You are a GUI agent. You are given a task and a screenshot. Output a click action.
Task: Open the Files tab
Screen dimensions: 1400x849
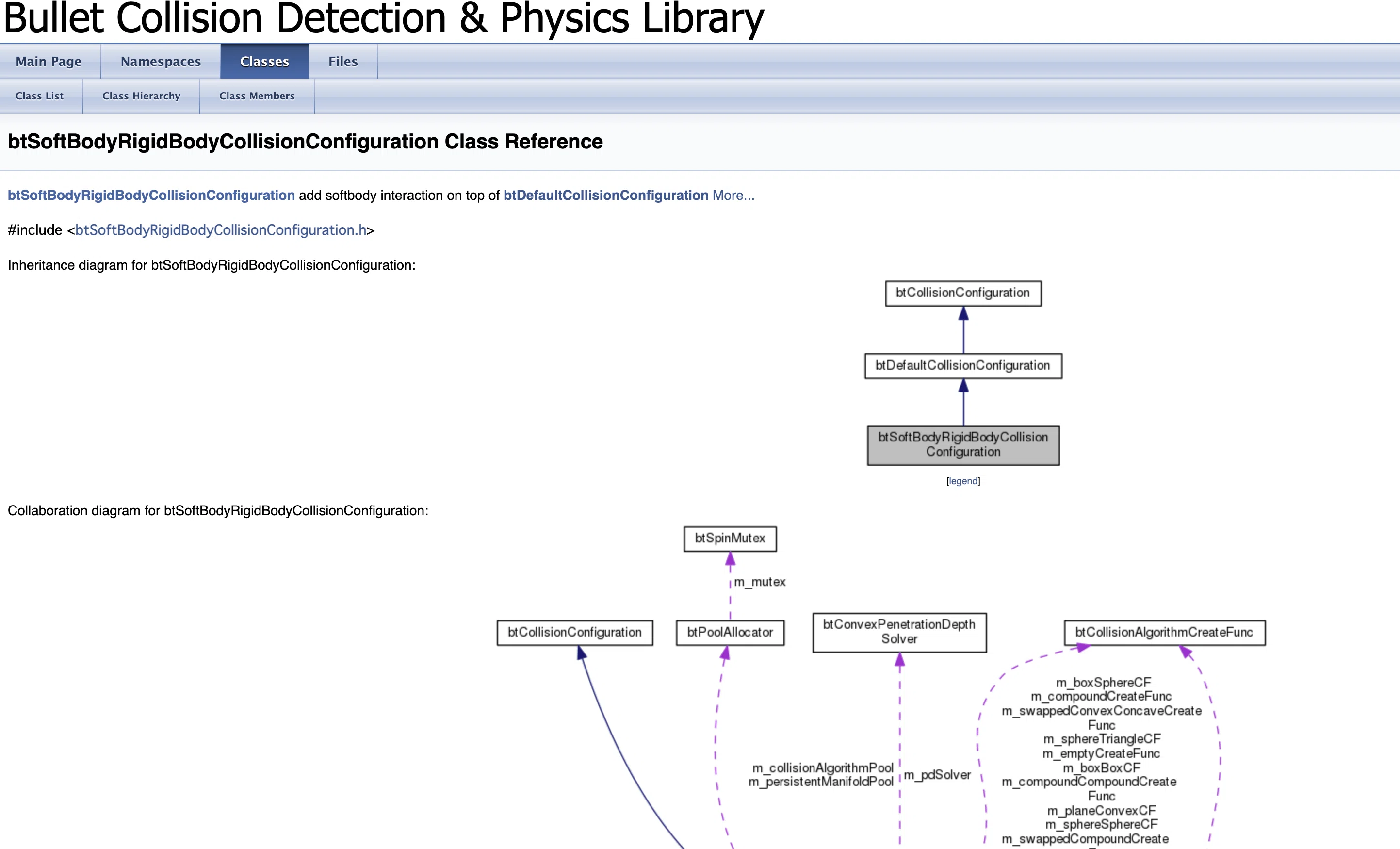point(343,62)
